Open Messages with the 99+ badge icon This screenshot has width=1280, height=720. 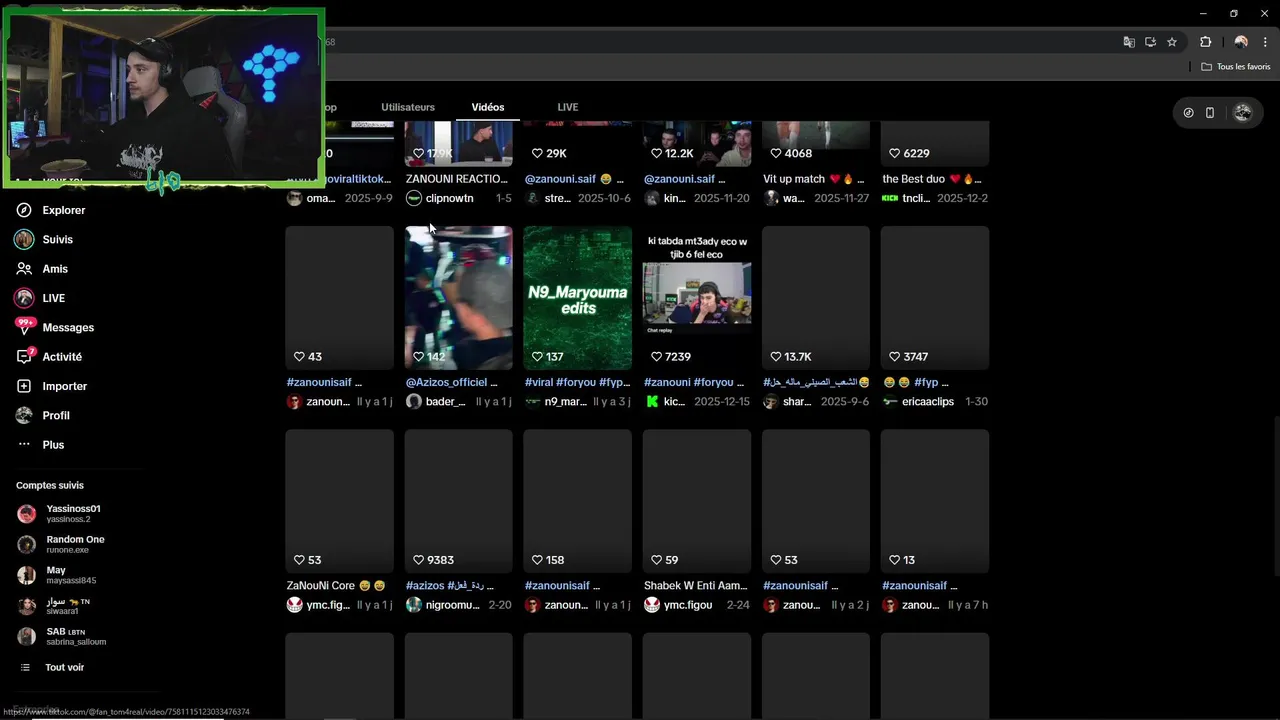(x=24, y=327)
